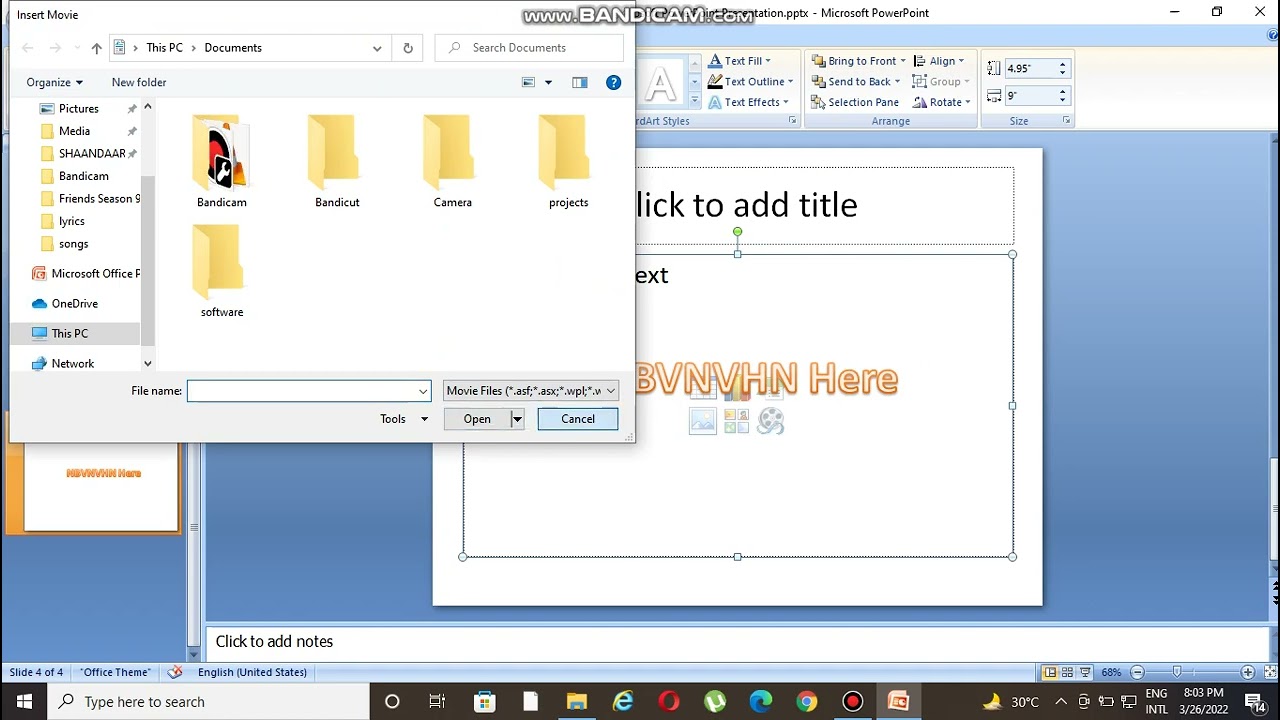This screenshot has height=720, width=1280.
Task: Click the Up one level arrow
Action: click(x=96, y=48)
